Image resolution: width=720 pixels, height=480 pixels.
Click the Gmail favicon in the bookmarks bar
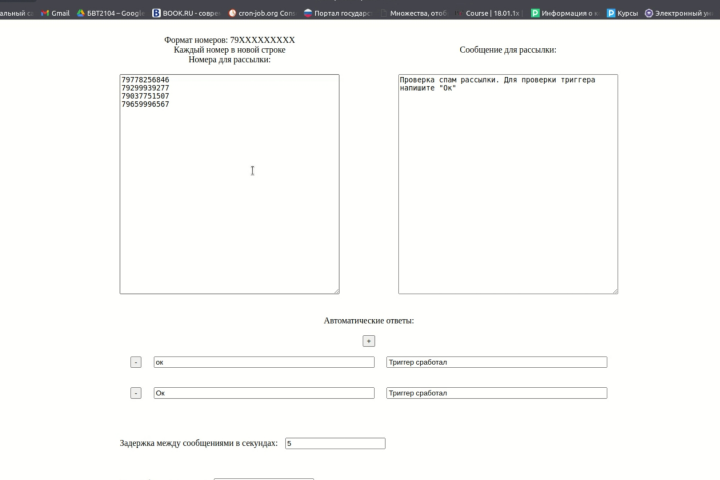pos(45,13)
